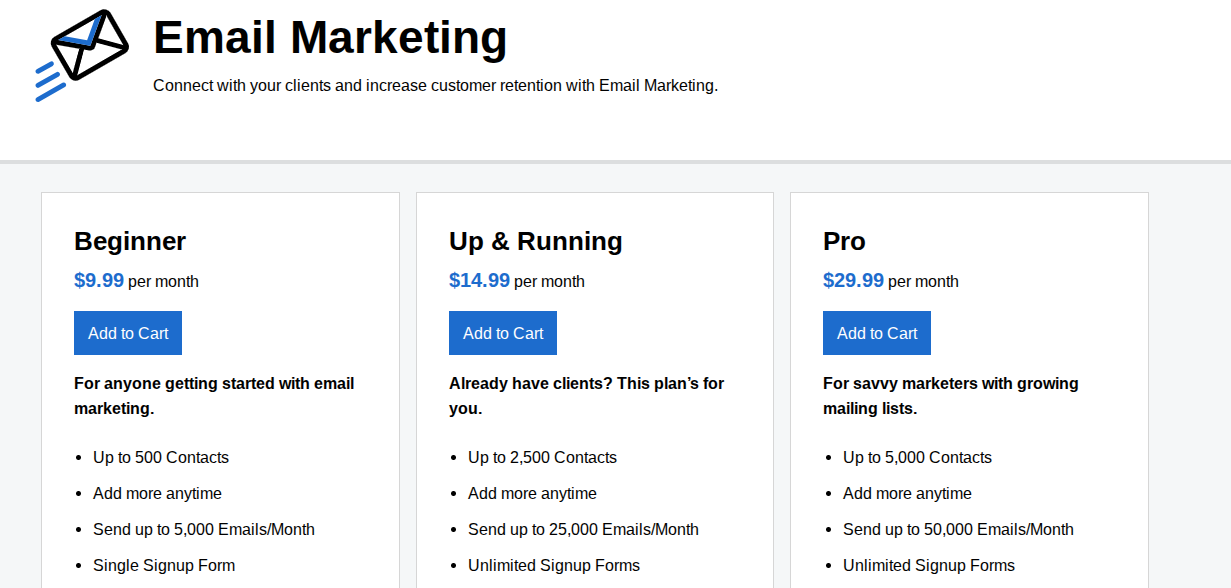Select the Up & Running plan title
1231x588 pixels.
click(534, 241)
